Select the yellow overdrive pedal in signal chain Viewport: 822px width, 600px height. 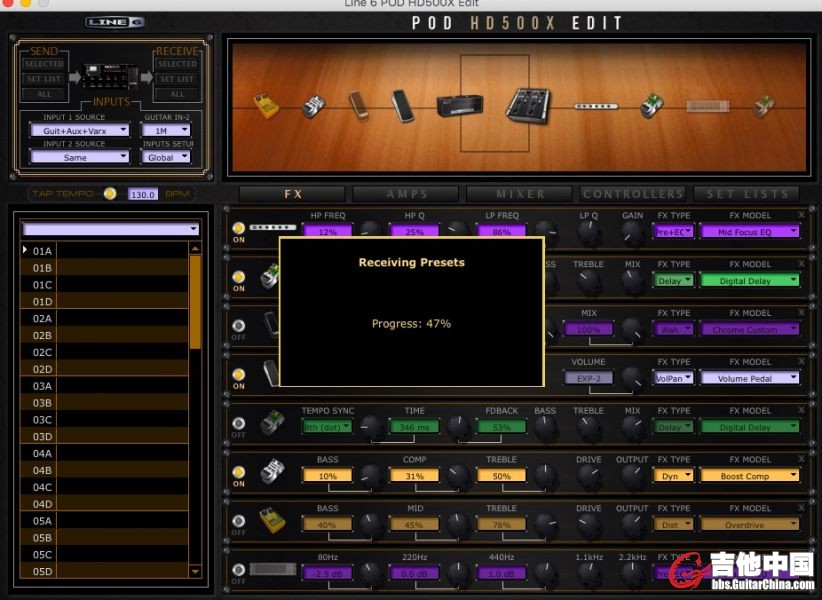pos(267,105)
